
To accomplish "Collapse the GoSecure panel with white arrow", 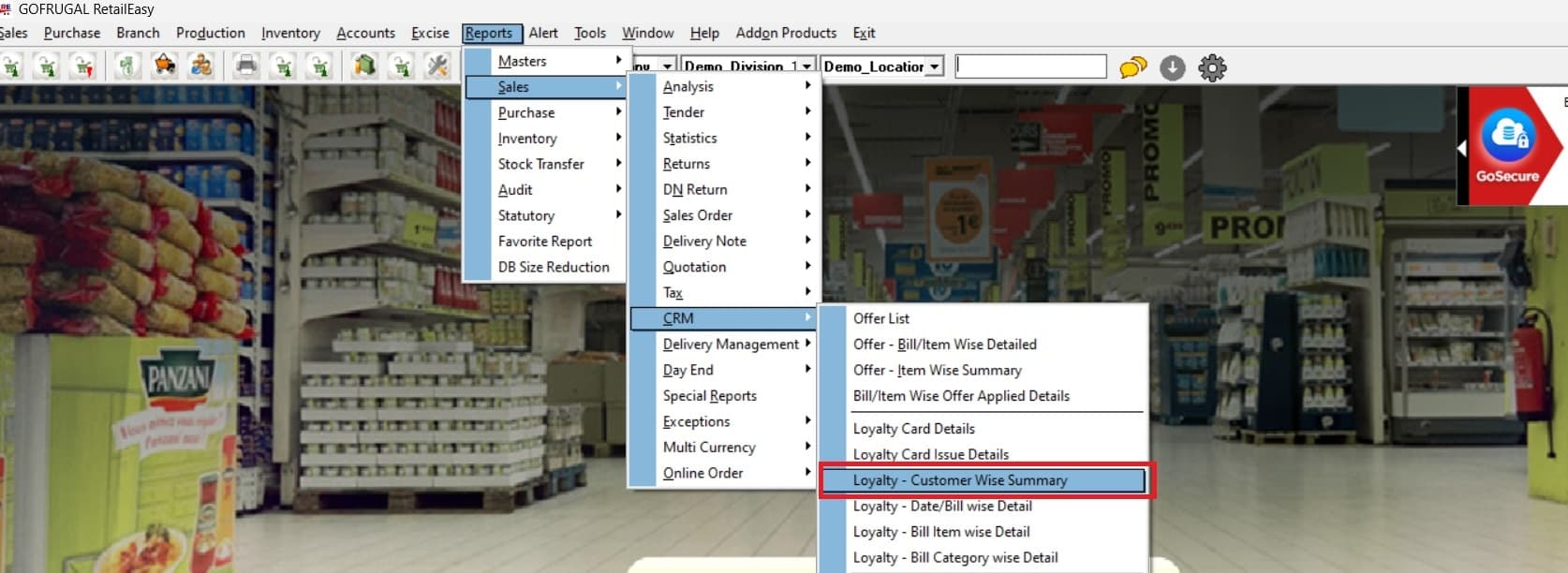I will tap(1461, 148).
